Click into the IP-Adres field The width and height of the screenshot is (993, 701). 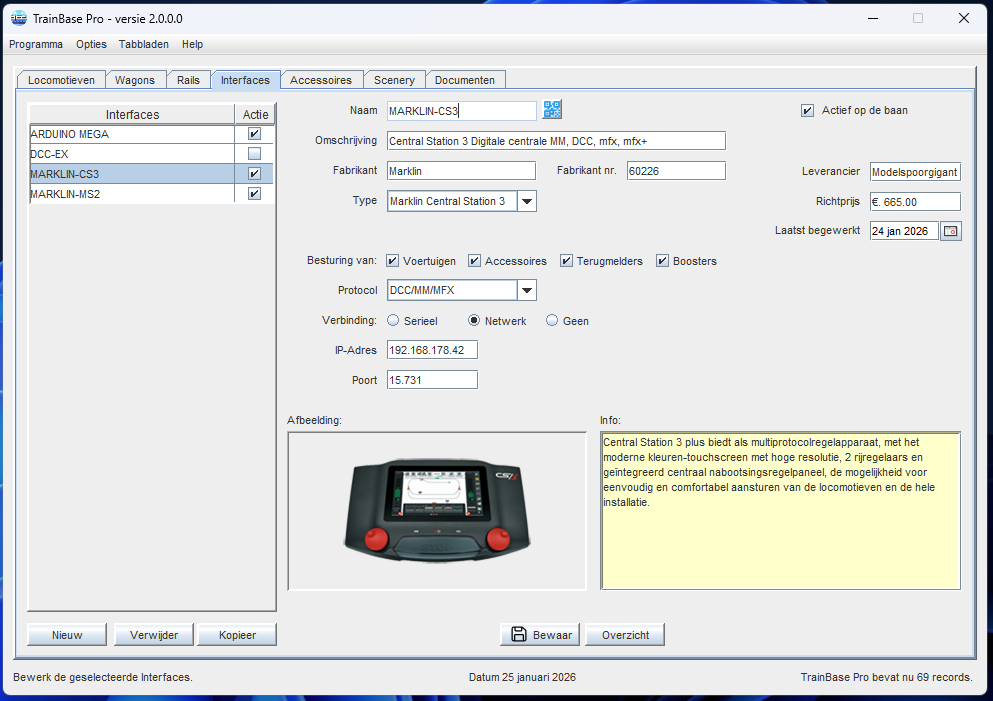432,350
